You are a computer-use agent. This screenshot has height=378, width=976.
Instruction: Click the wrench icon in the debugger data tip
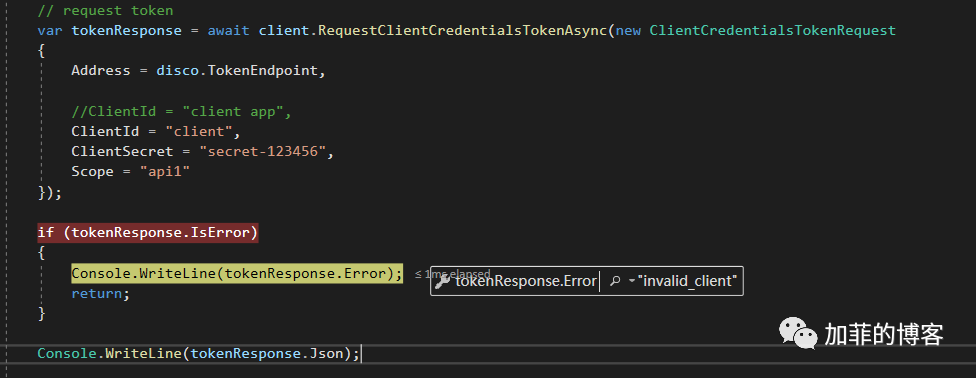[443, 281]
